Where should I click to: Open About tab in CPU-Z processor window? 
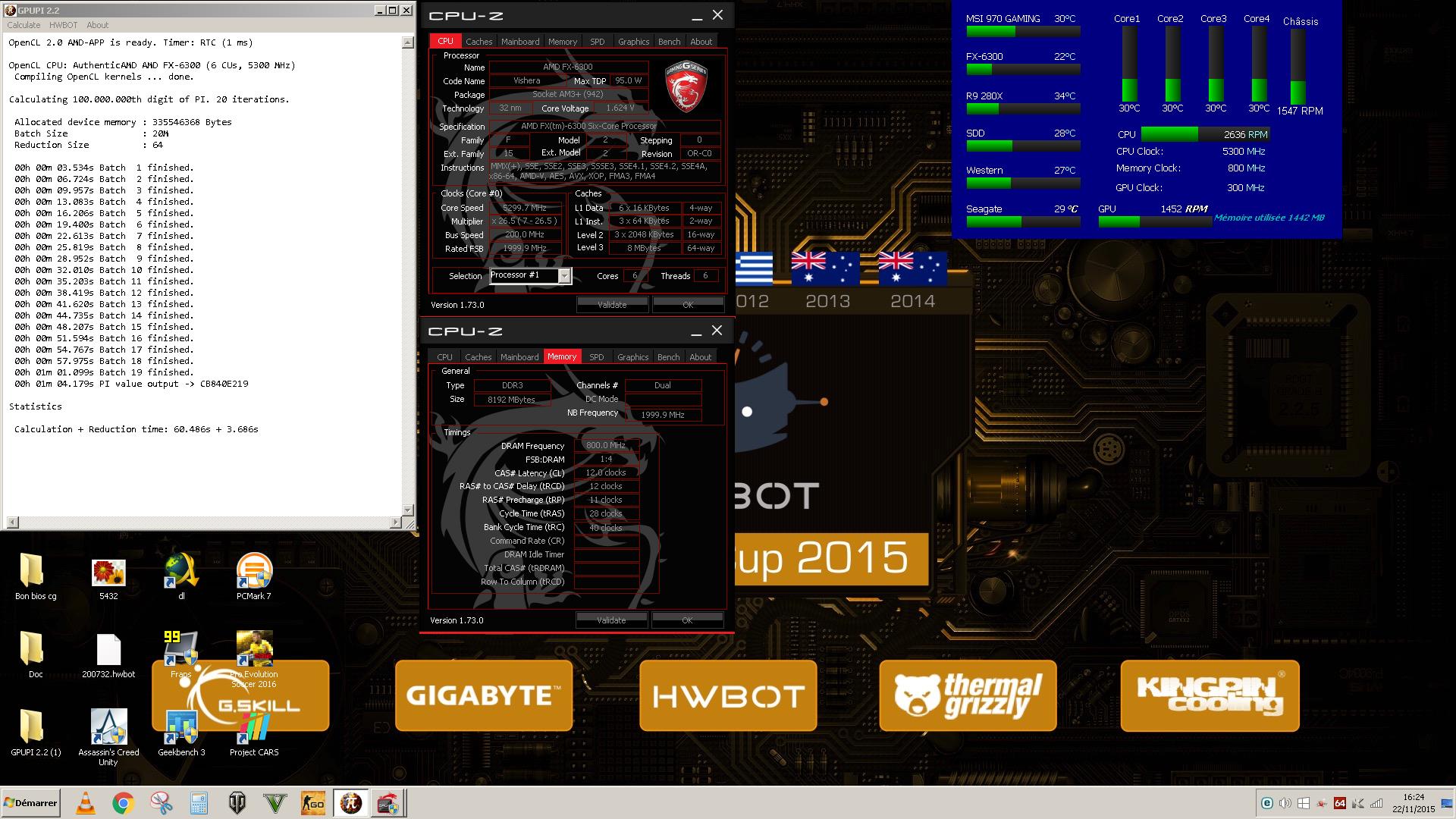coord(701,42)
